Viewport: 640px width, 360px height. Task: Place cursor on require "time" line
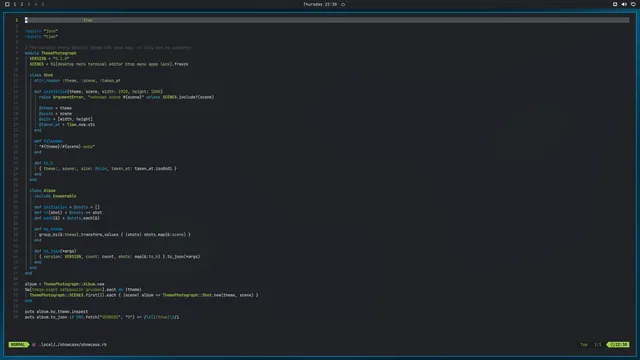(41, 36)
